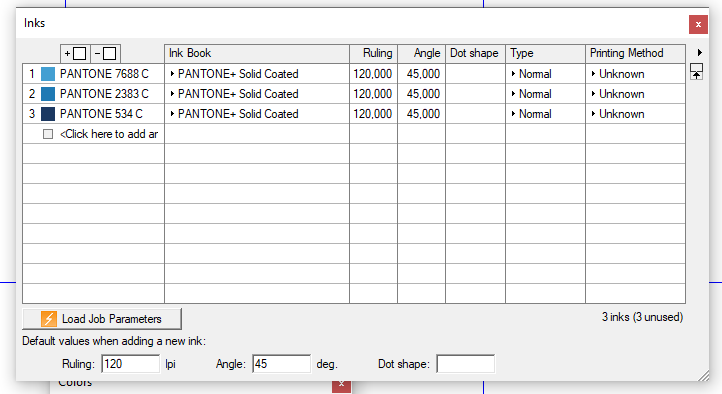This screenshot has width=722, height=394.
Task: Click the '3 inks (3 unused)' status text
Action: [642, 317]
